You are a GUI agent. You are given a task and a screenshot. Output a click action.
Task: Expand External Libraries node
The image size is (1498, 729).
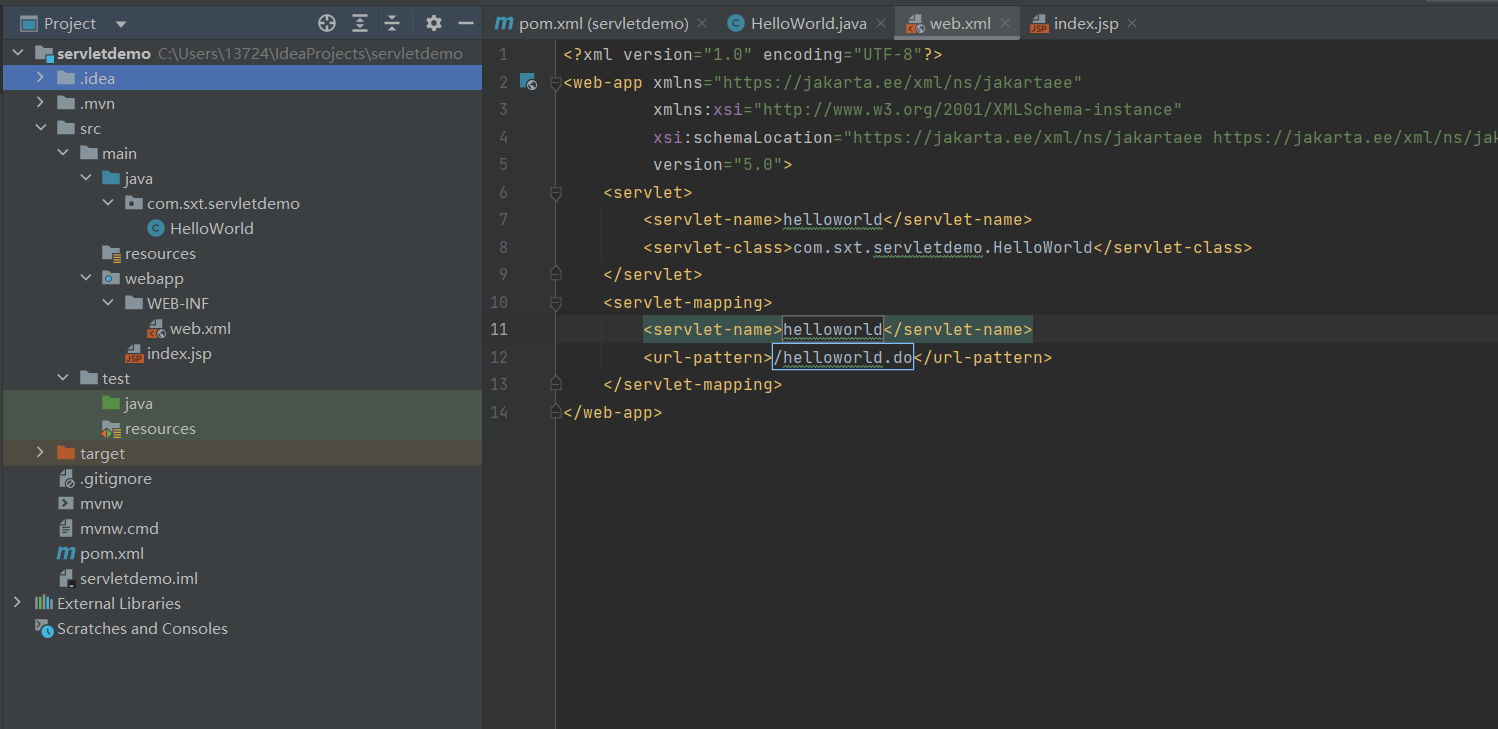pos(18,603)
